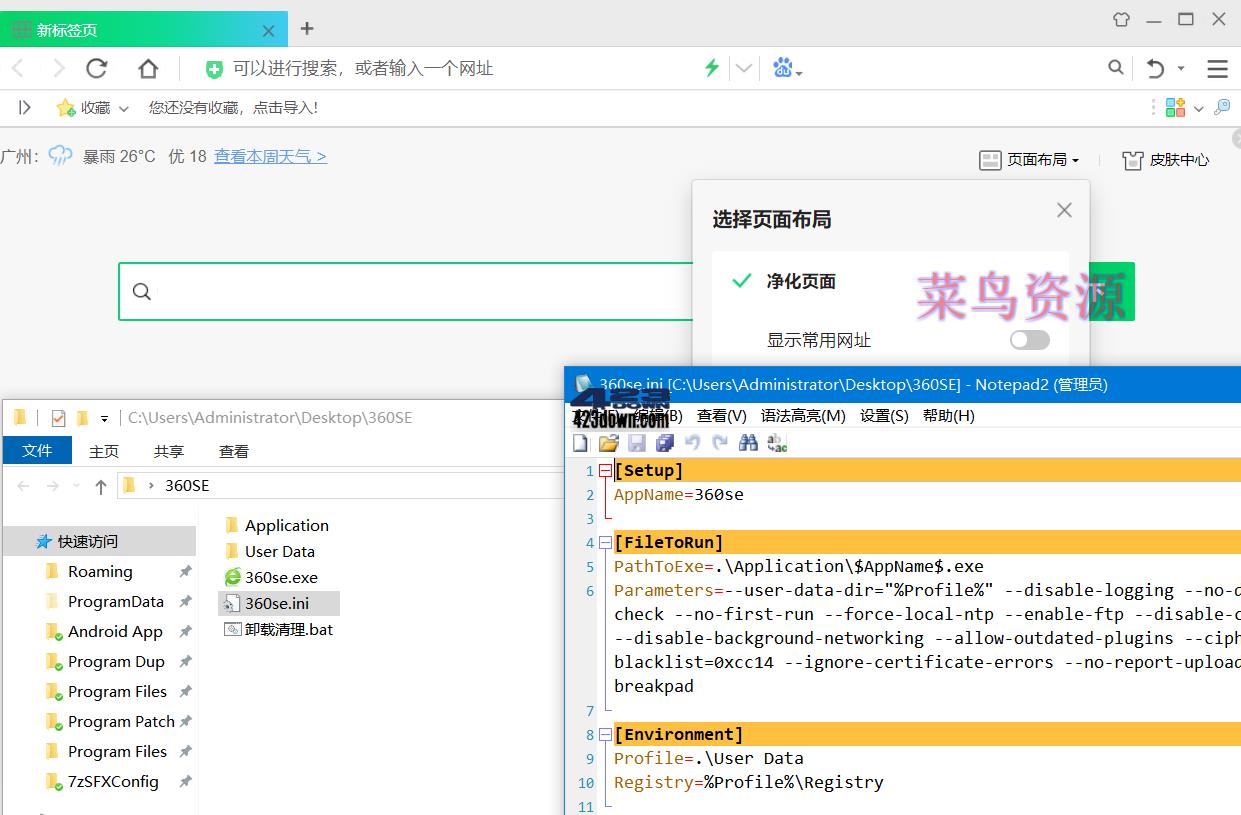The height and width of the screenshot is (815, 1241).
Task: Open the 查看本周天气 weather link
Action: [x=270, y=156]
